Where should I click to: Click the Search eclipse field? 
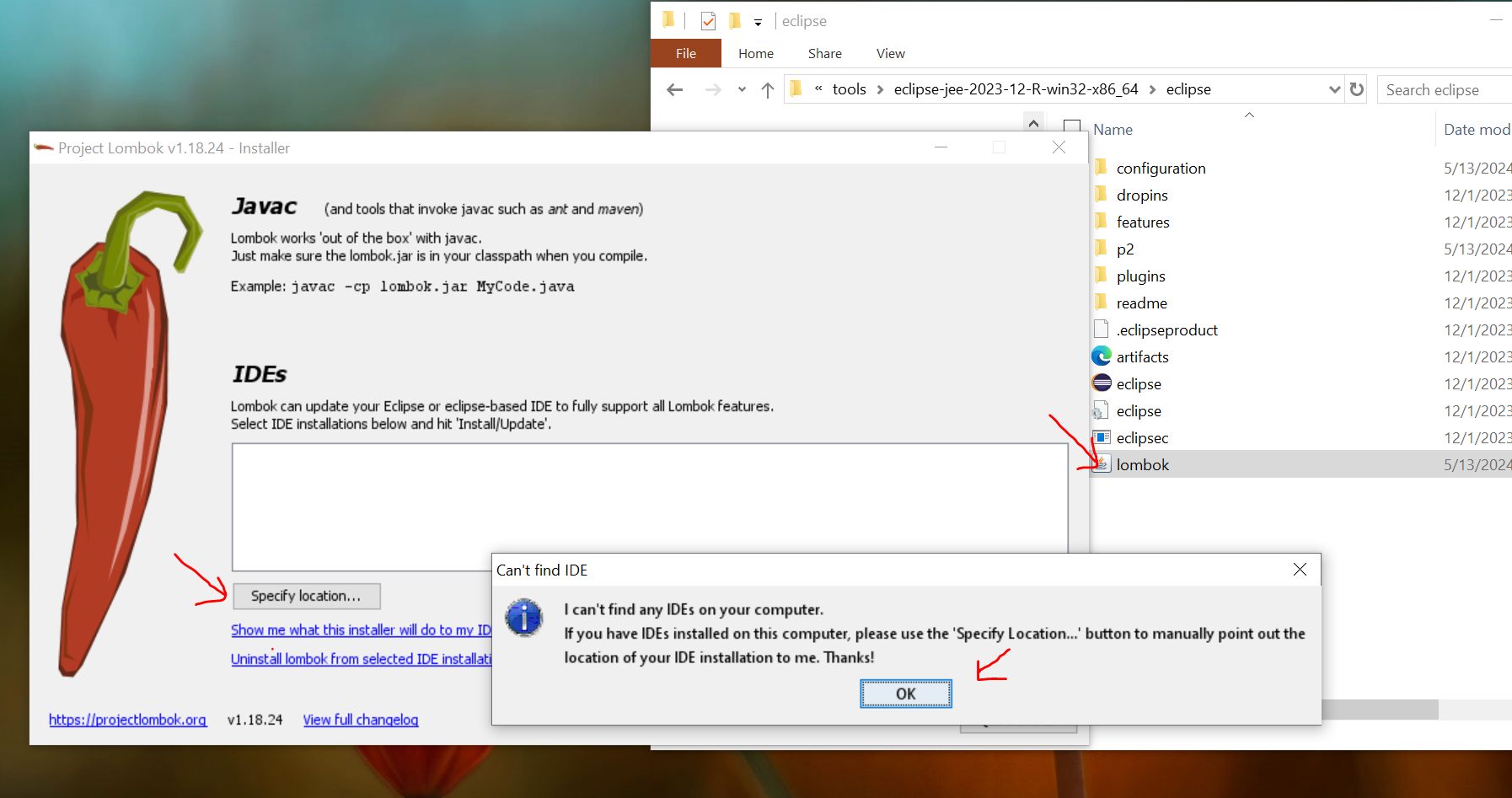click(x=1444, y=89)
